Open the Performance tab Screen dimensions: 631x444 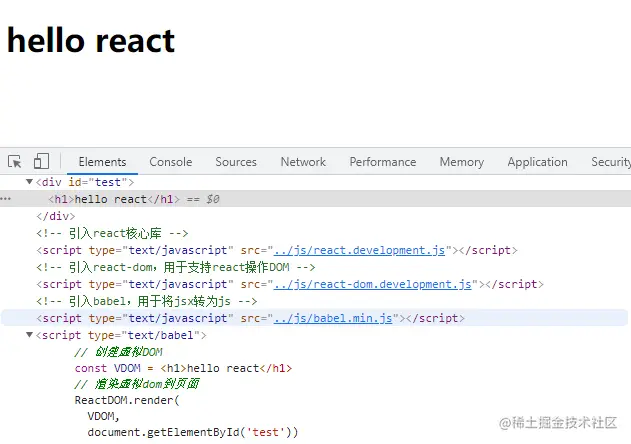pyautogui.click(x=383, y=162)
